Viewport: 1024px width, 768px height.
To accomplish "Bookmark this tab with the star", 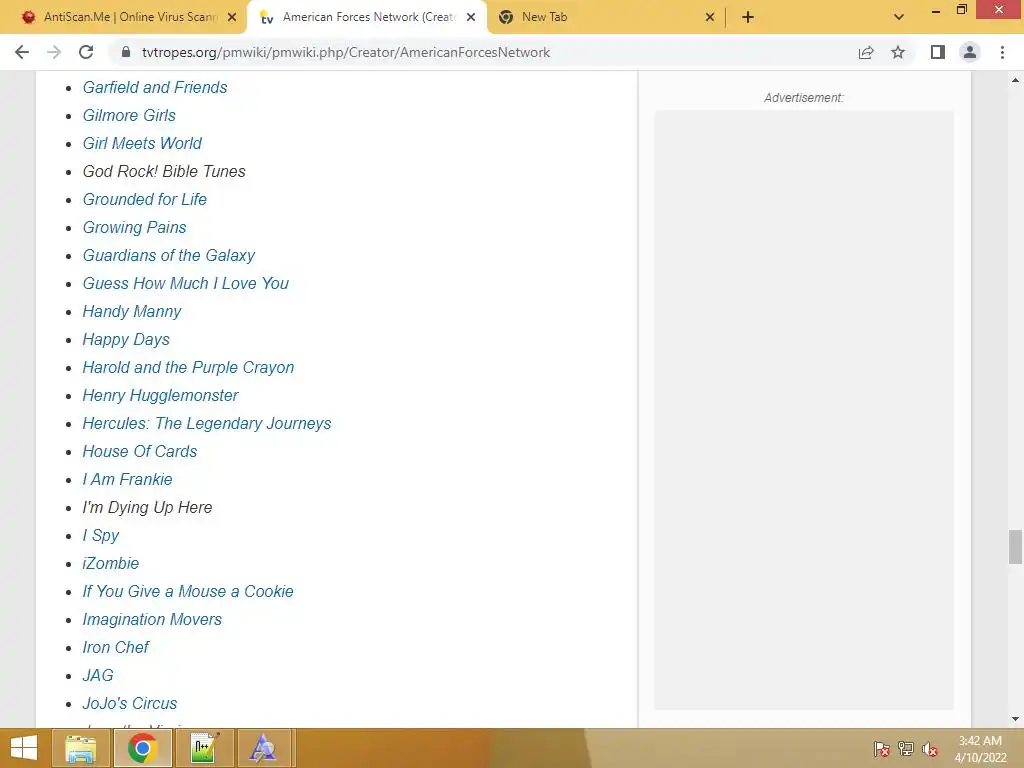I will point(898,52).
